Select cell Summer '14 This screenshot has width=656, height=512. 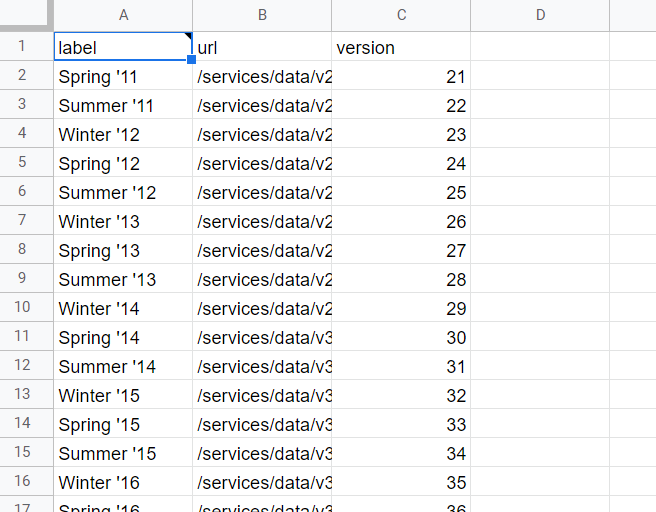coord(123,365)
